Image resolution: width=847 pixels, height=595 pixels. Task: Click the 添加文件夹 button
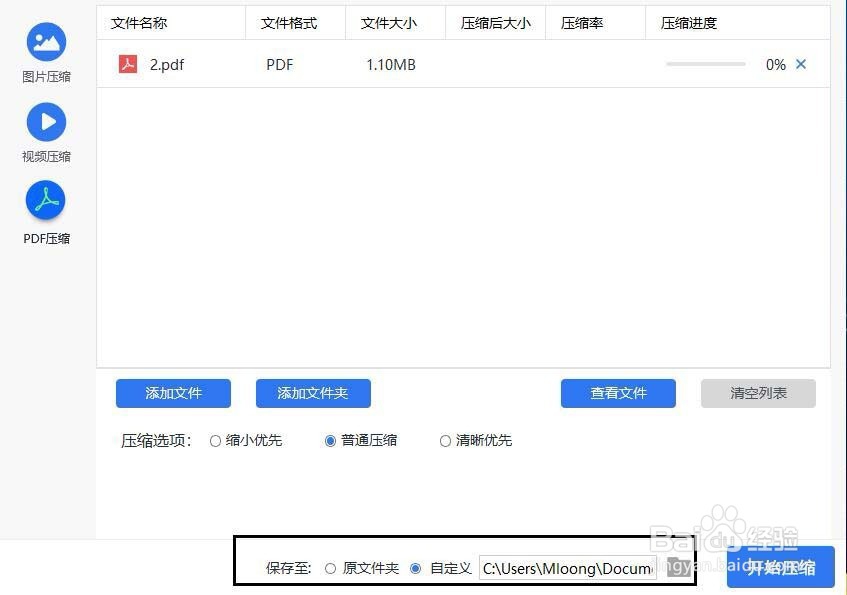(313, 393)
